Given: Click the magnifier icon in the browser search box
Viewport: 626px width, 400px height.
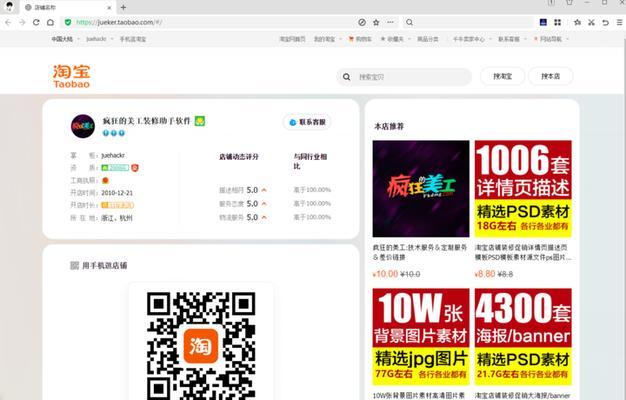Looking at the screenshot, I should click(409, 22).
